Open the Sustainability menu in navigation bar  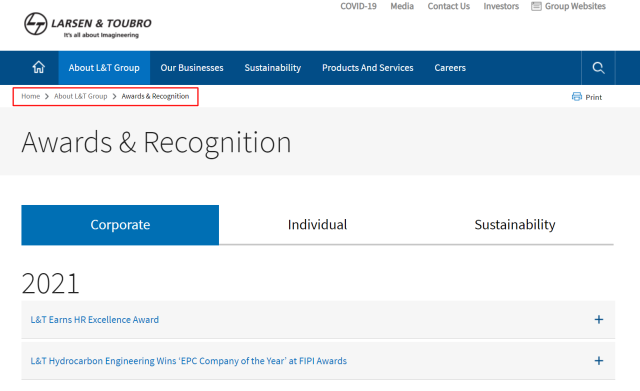coord(273,68)
